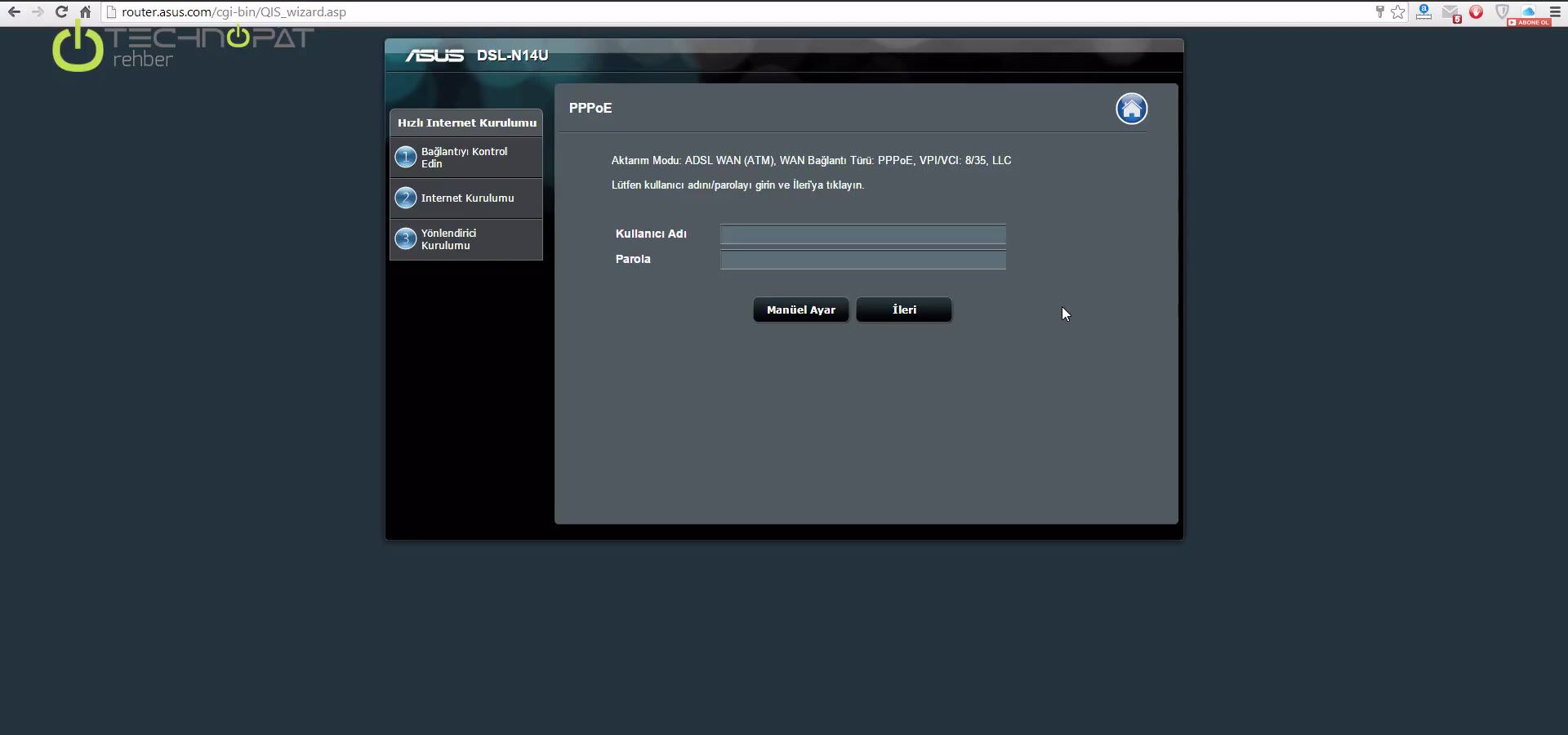1568x735 pixels.
Task: Bookmark this page with the star
Action: click(1398, 12)
